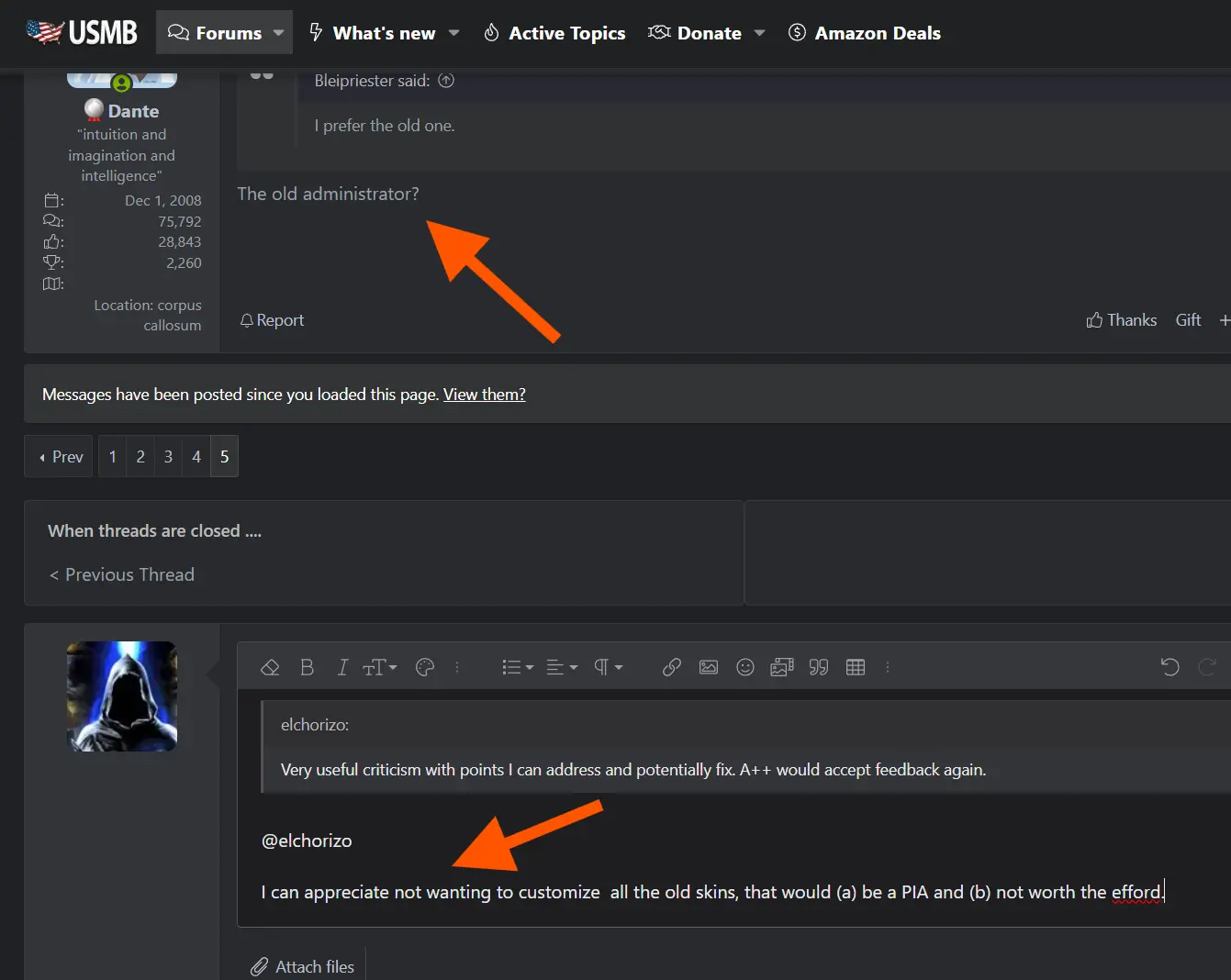Image resolution: width=1231 pixels, height=980 pixels.
Task: Open the font size dropdown
Action: (379, 667)
